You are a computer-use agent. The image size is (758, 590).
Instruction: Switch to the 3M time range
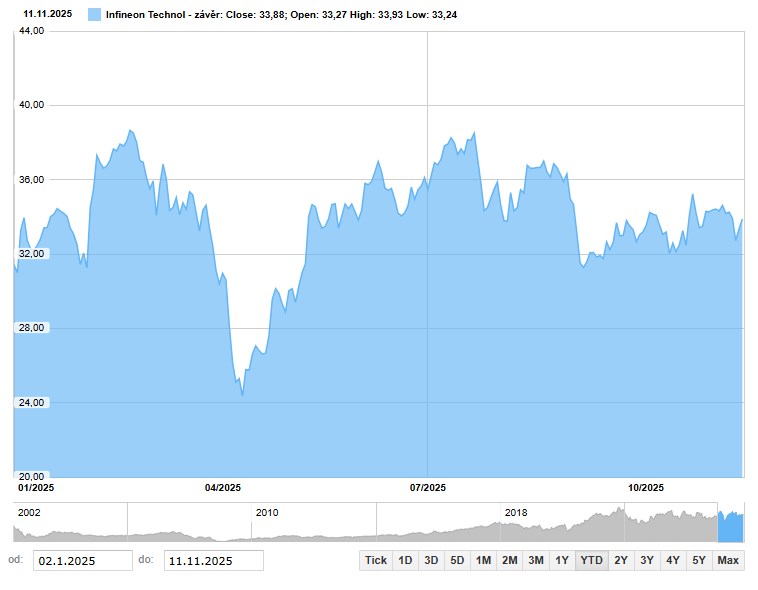coord(535,560)
